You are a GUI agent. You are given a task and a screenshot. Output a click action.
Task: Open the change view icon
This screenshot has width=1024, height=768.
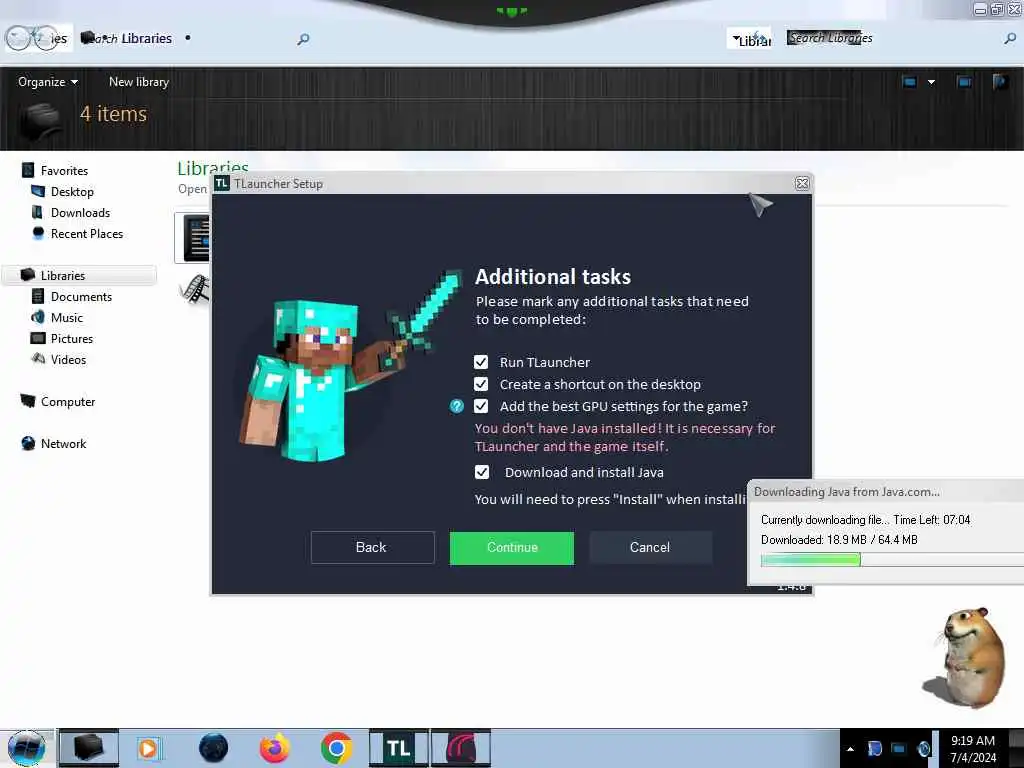pos(909,82)
